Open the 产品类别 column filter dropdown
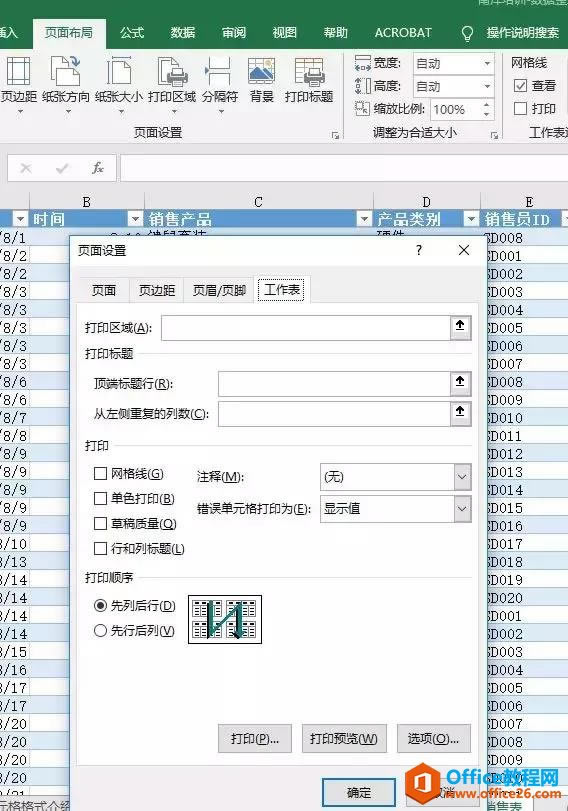This screenshot has width=568, height=811. [471, 219]
